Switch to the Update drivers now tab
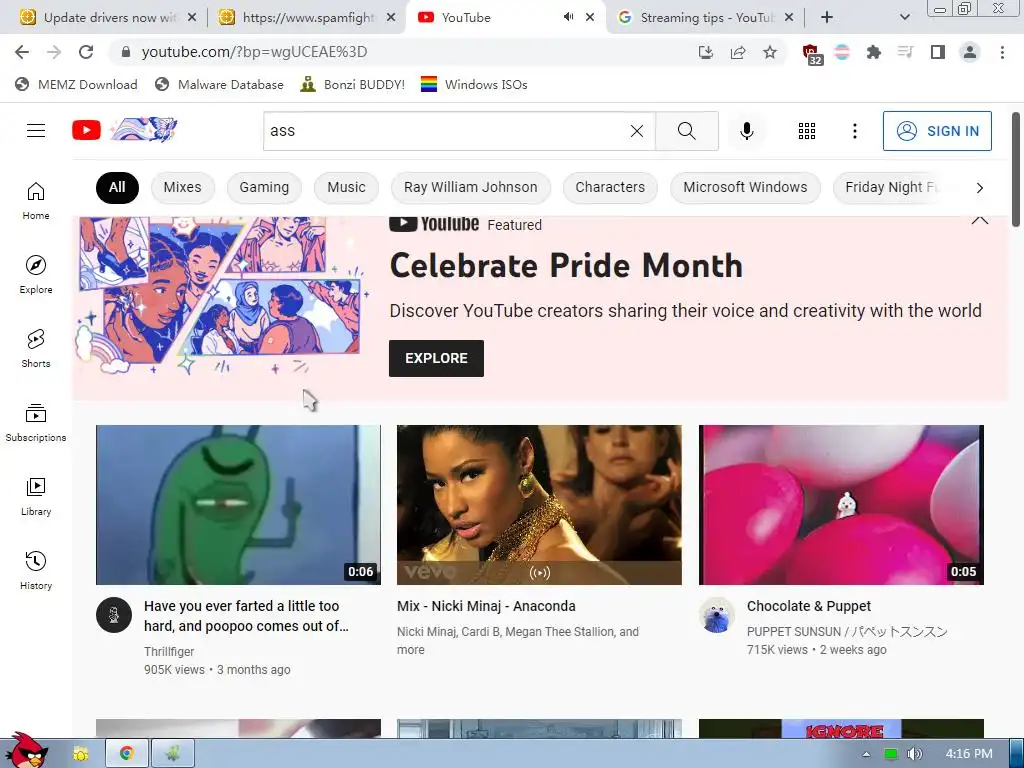 (108, 18)
